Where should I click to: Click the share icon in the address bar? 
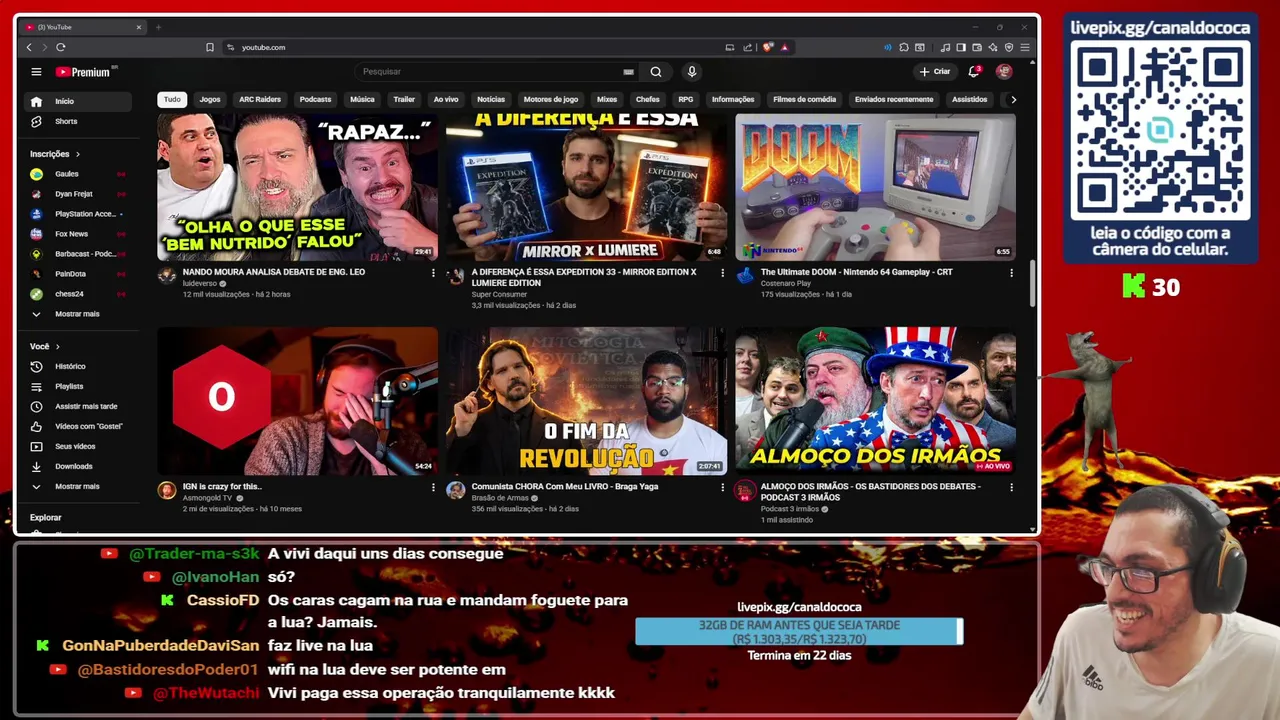pos(747,47)
